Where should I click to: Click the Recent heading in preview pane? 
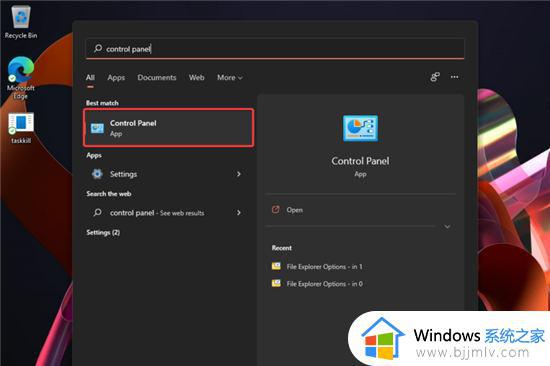point(282,248)
